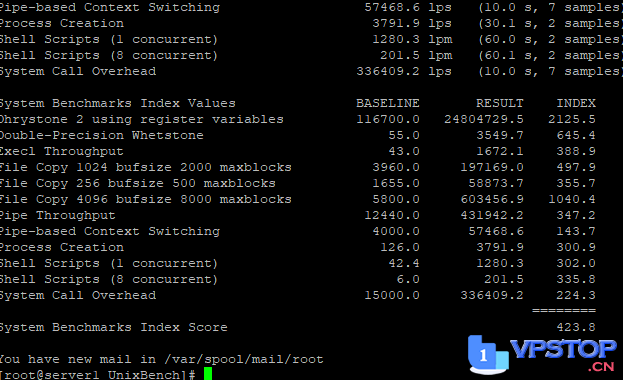Click the System Benchmarks Index Score label
Image resolution: width=623 pixels, height=380 pixels.
114,327
